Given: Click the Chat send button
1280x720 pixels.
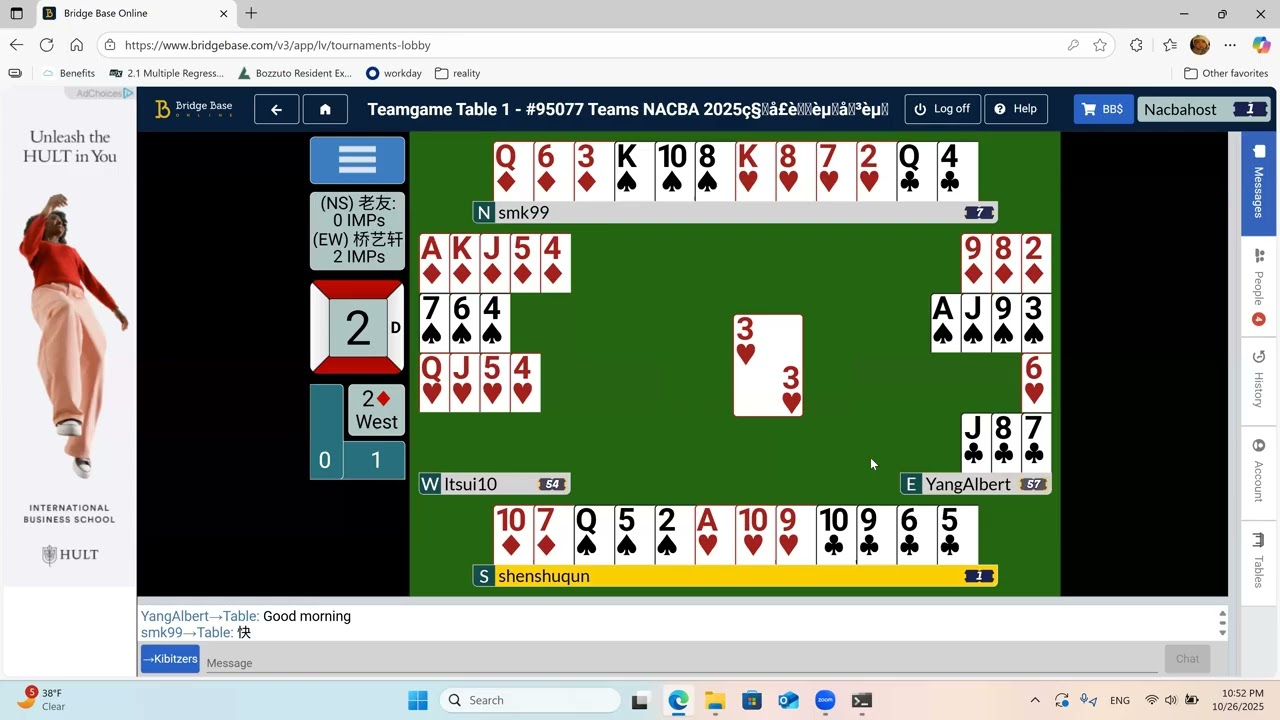Looking at the screenshot, I should click(x=1188, y=658).
